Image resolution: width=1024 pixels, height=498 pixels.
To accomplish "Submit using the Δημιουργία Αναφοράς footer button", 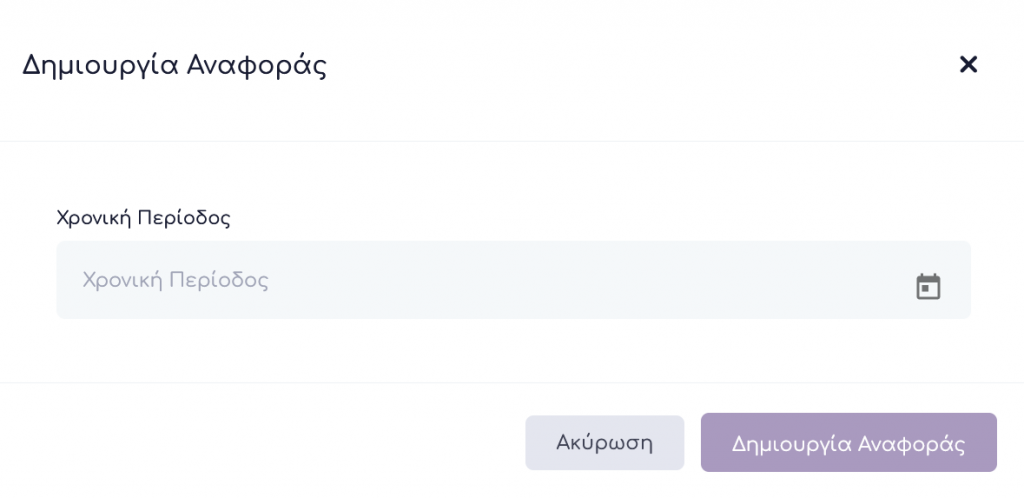I will 848,443.
